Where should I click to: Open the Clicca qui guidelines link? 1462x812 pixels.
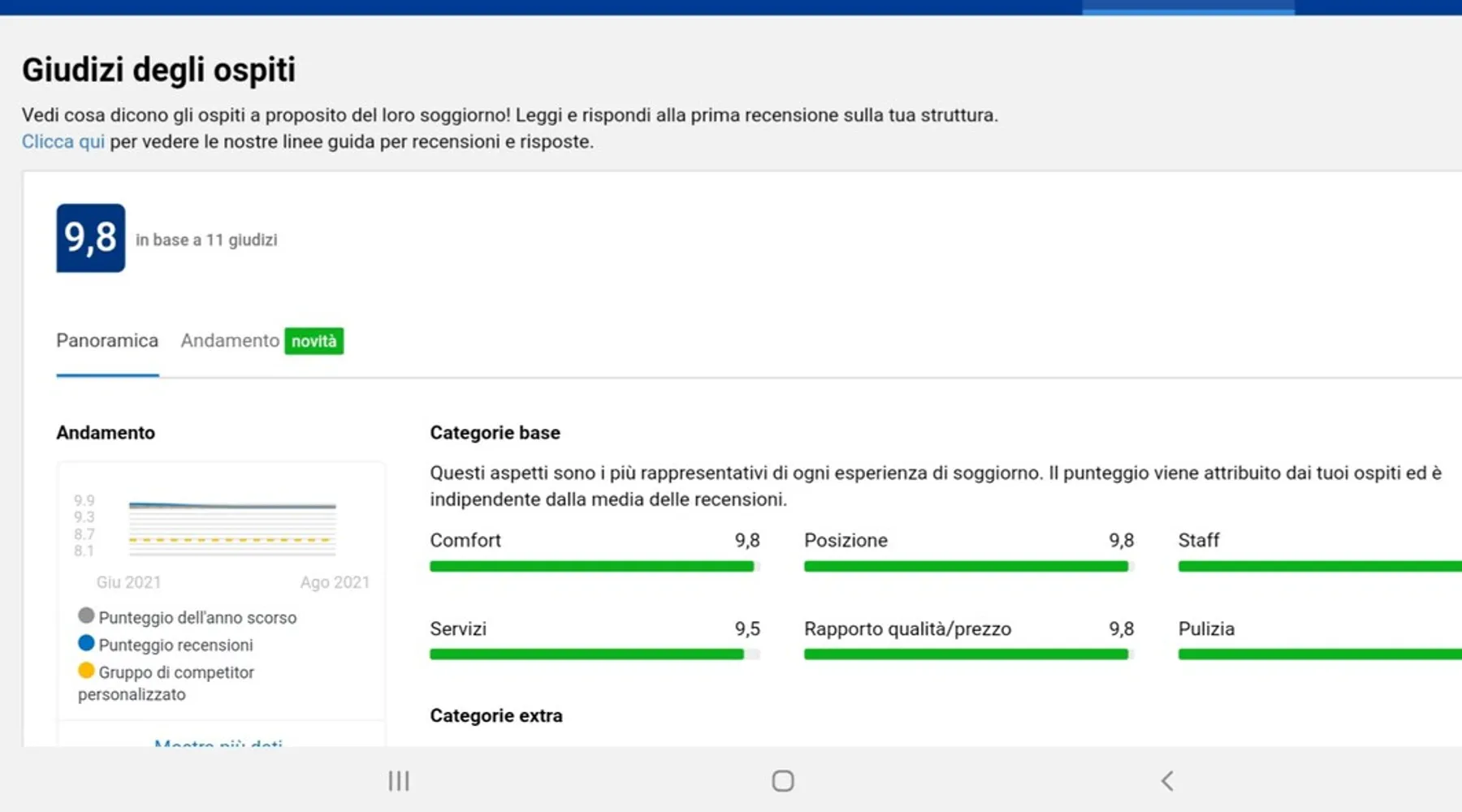[63, 142]
